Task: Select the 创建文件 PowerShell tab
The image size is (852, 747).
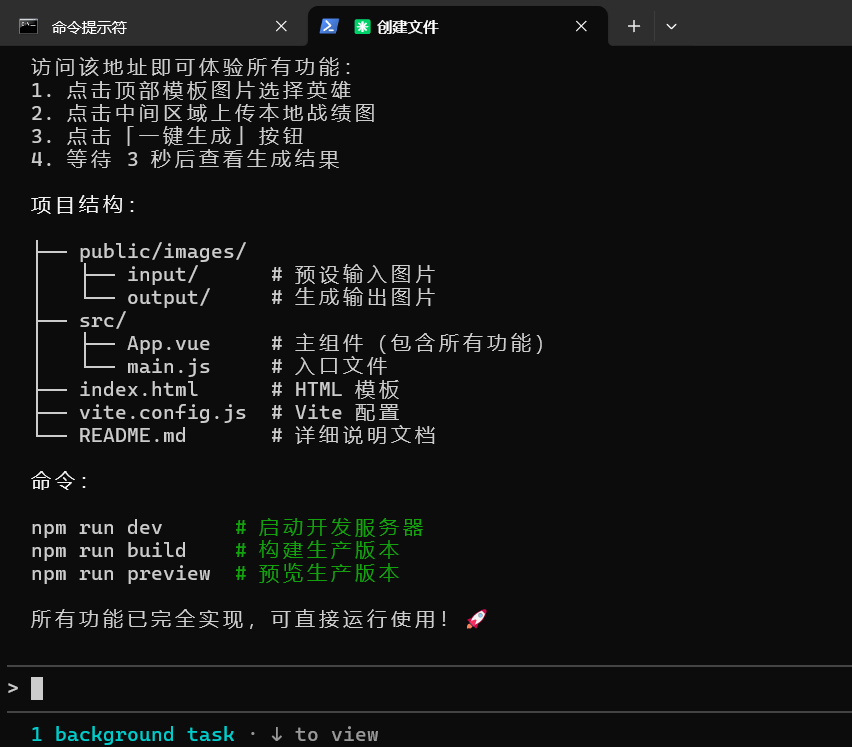Action: pyautogui.click(x=458, y=26)
